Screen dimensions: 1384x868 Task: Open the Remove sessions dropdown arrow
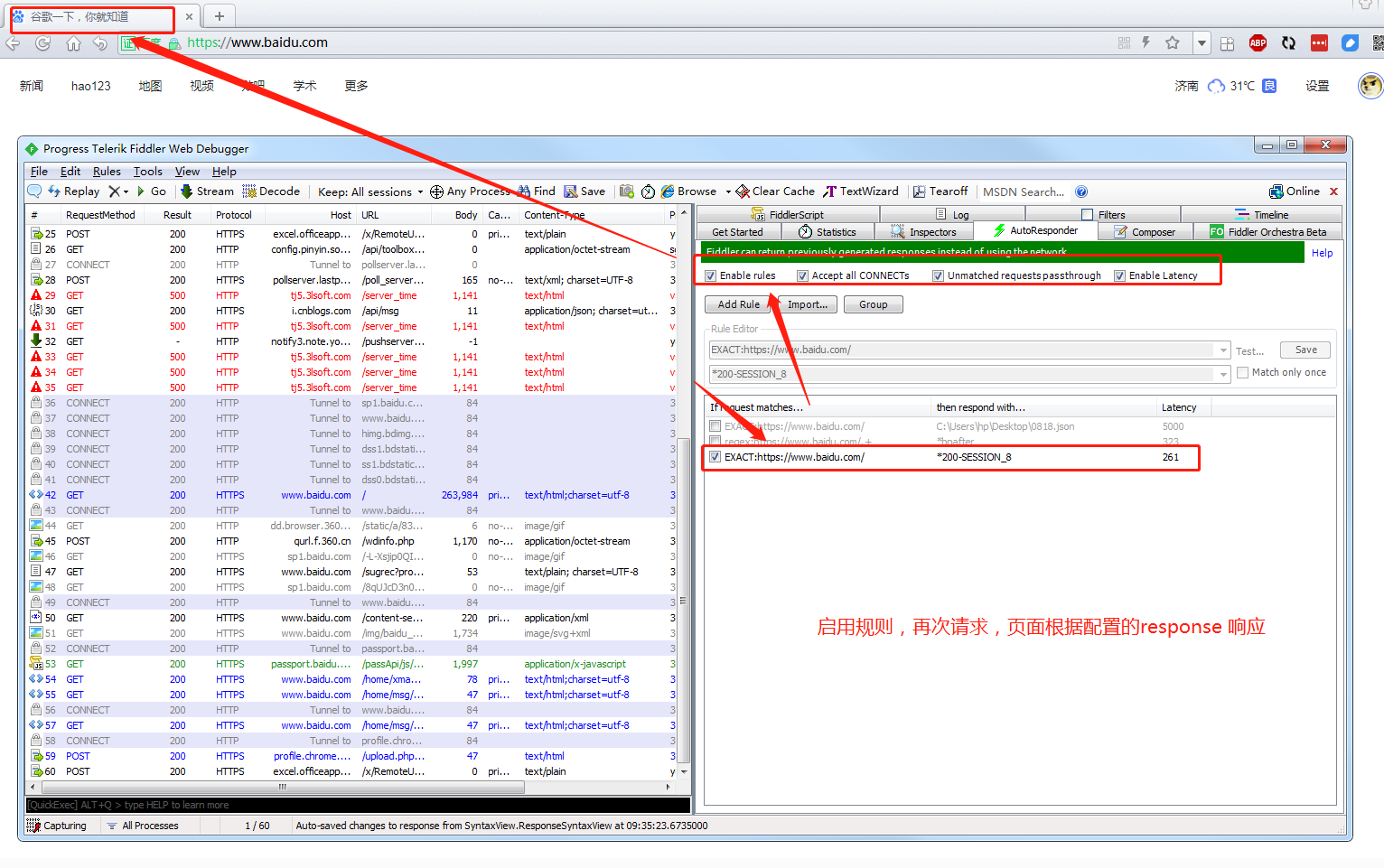[x=126, y=191]
